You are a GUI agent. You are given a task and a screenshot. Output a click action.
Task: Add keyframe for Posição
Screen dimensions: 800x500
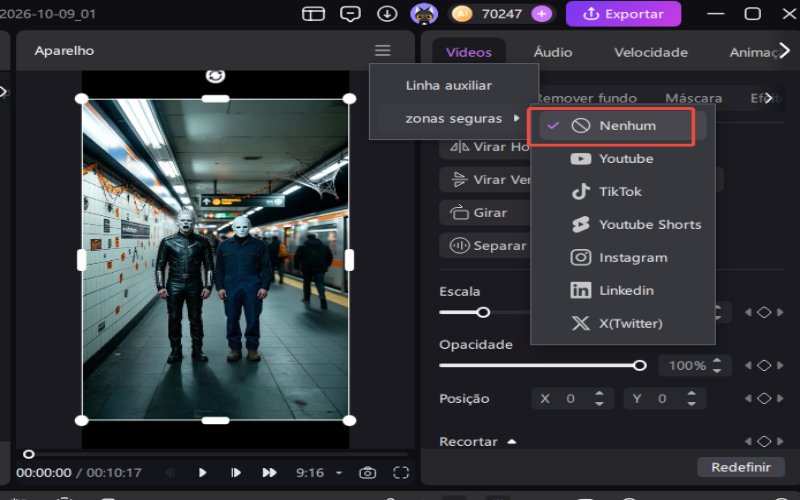point(764,398)
